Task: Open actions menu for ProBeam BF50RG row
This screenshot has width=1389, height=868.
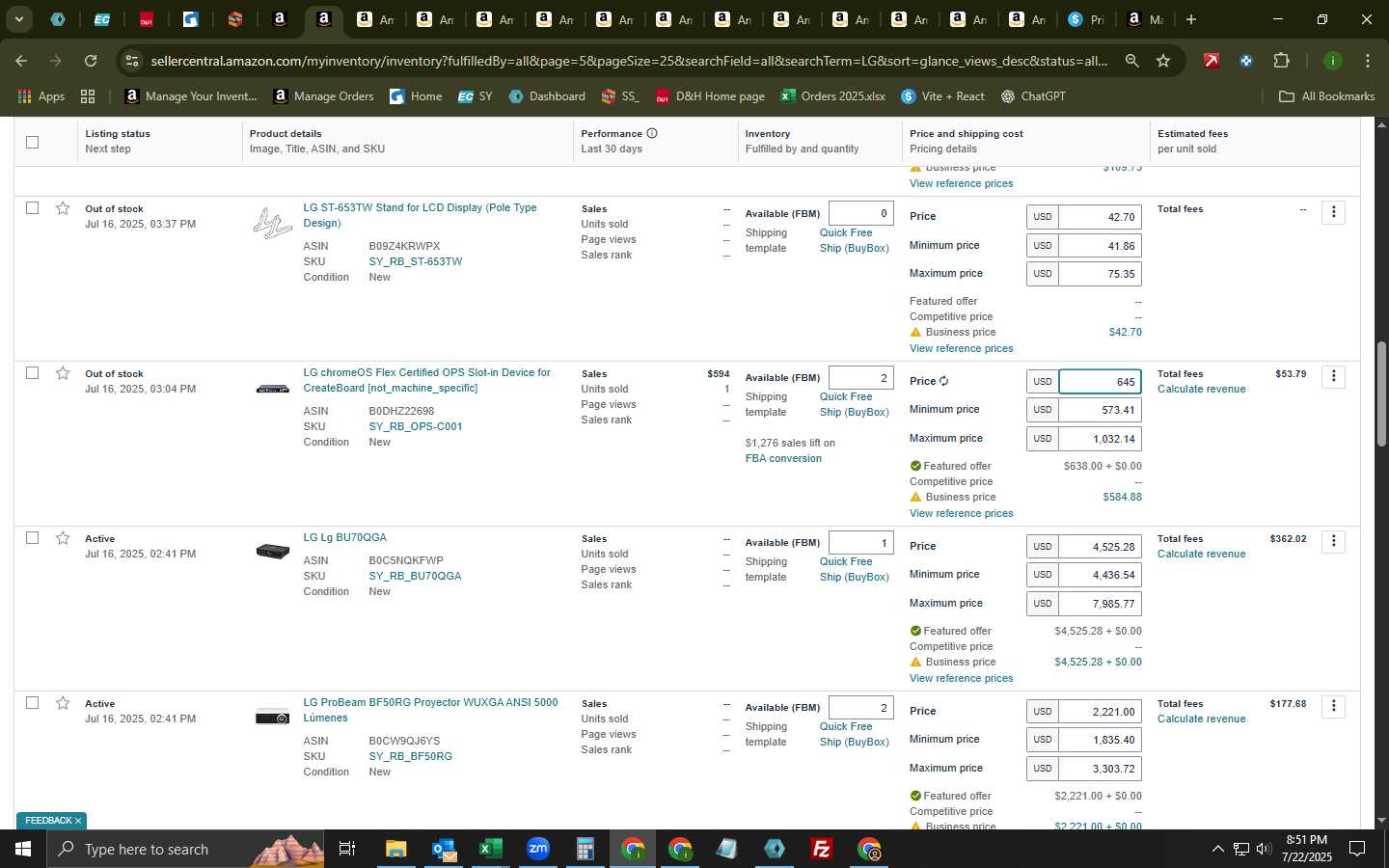Action: point(1333,706)
